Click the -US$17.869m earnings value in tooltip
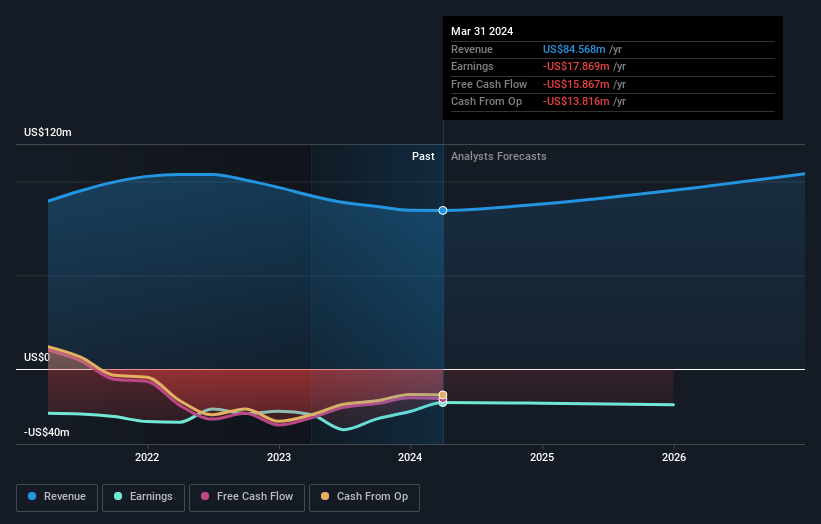 tap(576, 66)
